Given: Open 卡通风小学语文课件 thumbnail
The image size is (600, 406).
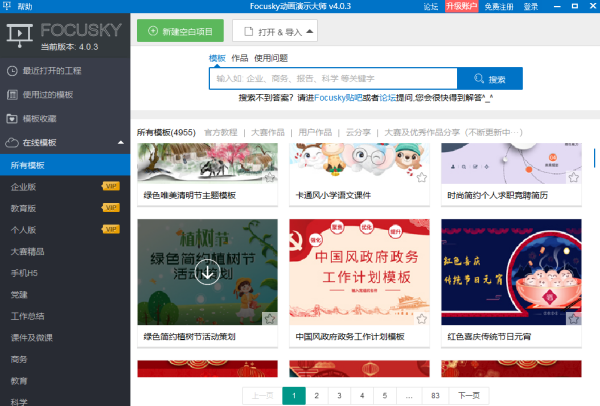Looking at the screenshot, I should (x=359, y=163).
